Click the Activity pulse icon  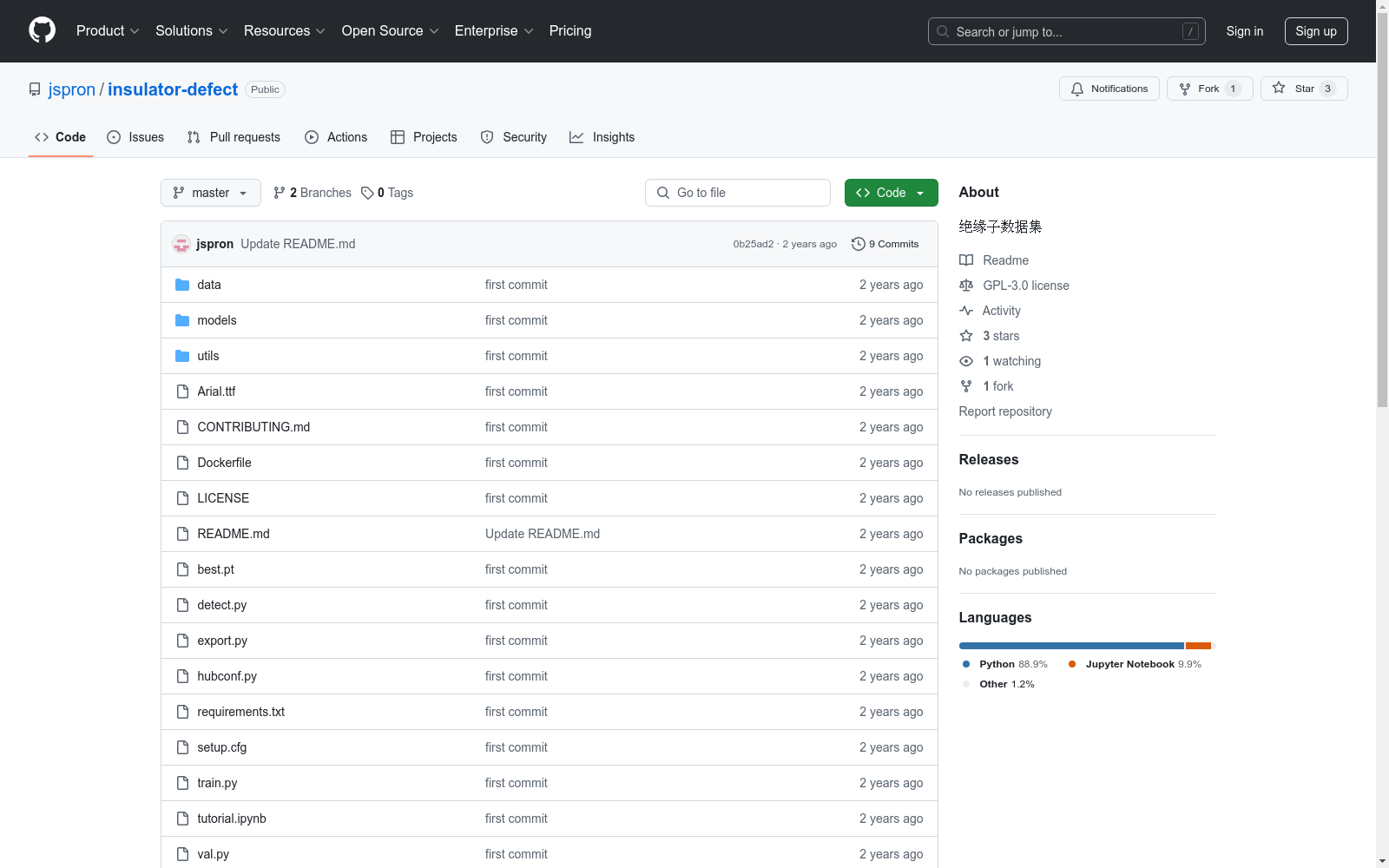(966, 311)
